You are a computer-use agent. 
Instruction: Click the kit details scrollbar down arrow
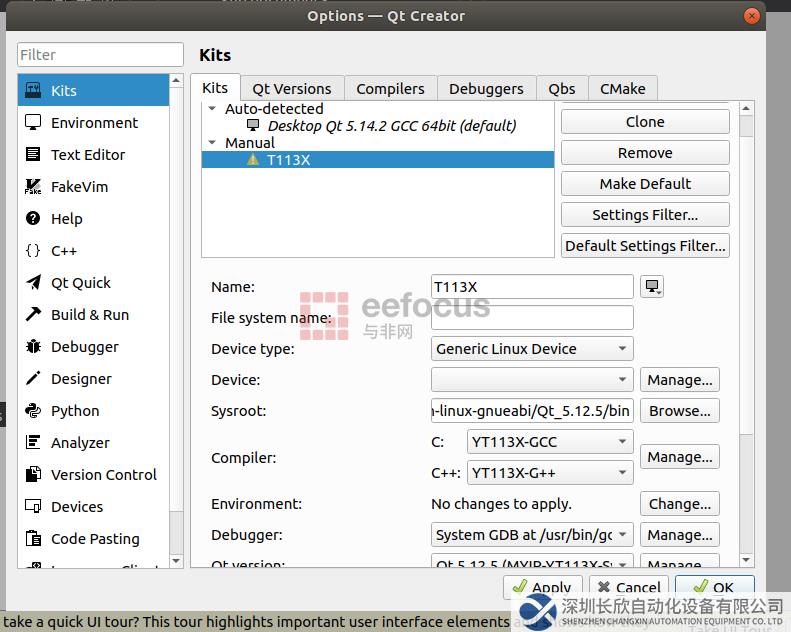747,560
